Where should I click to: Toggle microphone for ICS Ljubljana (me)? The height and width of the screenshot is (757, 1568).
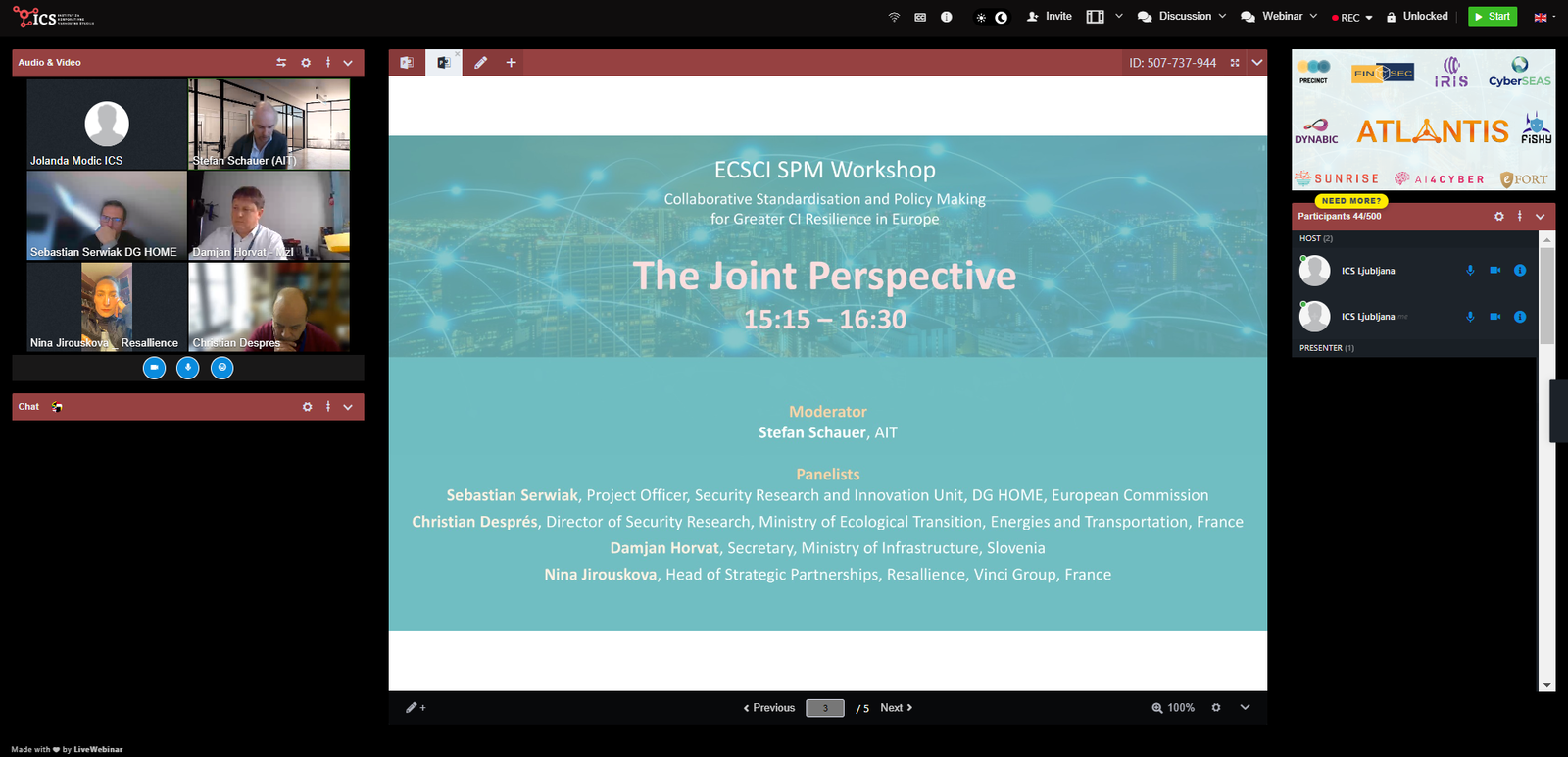click(1470, 317)
